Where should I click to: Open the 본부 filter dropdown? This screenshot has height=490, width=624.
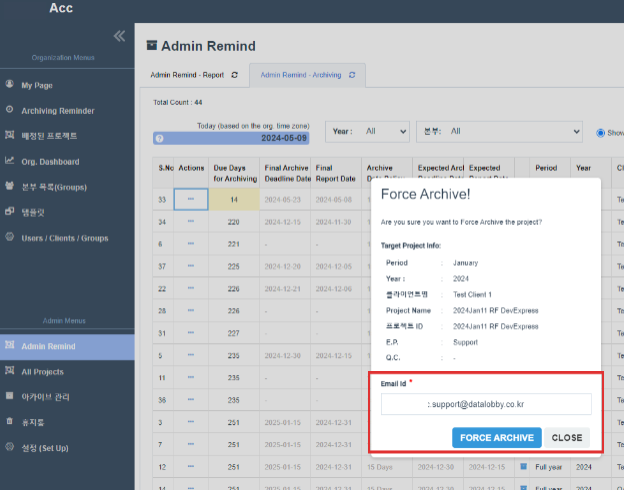(499, 131)
